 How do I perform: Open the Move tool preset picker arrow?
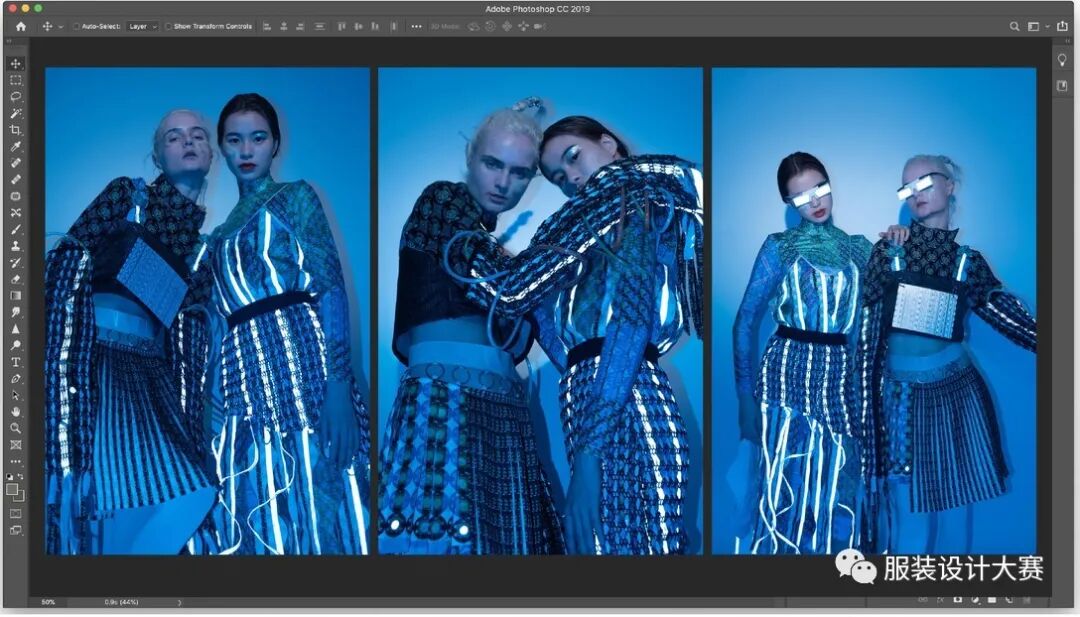point(61,27)
